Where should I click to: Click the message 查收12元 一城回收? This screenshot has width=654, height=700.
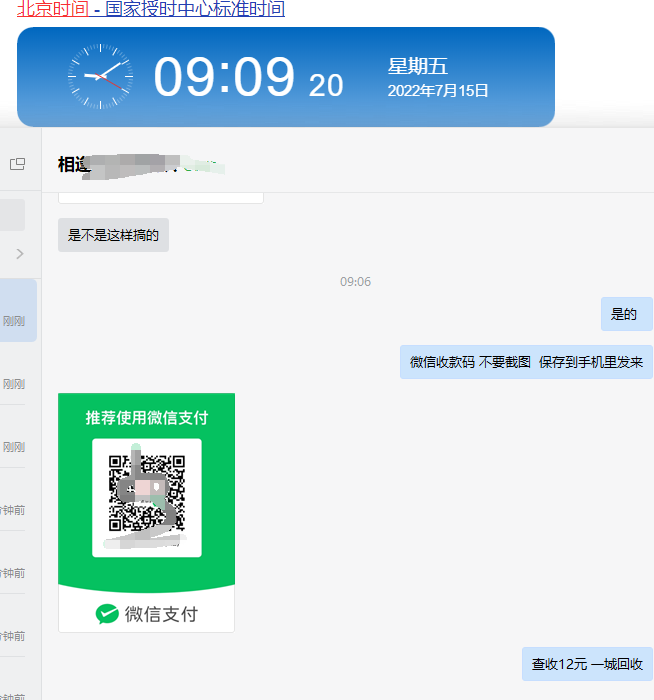pos(587,664)
